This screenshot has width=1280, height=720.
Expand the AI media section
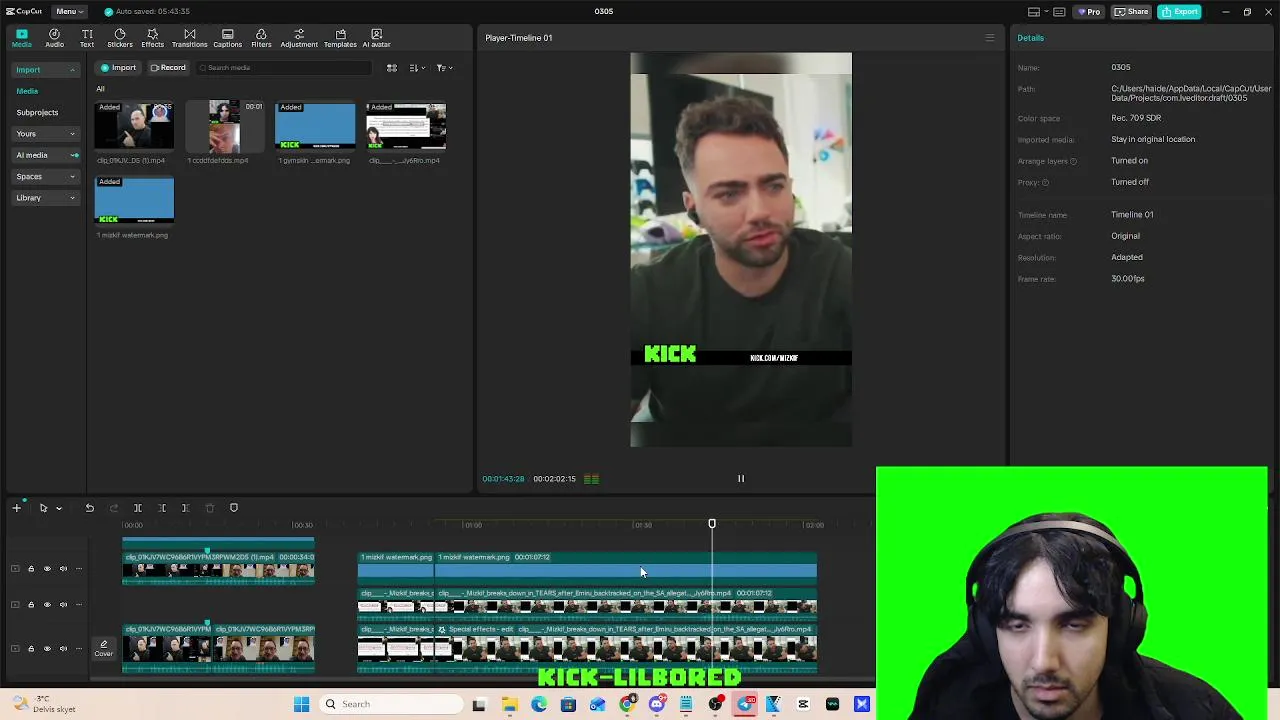45,155
